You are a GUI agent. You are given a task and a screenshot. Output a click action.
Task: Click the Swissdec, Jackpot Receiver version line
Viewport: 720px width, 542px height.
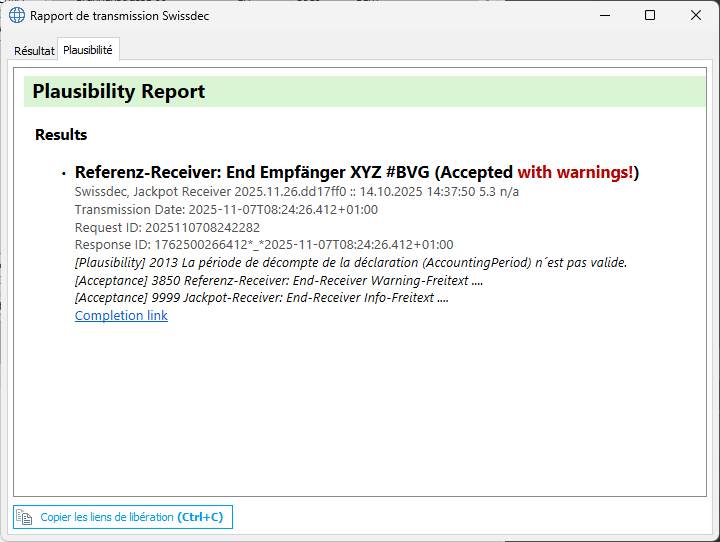pos(296,192)
